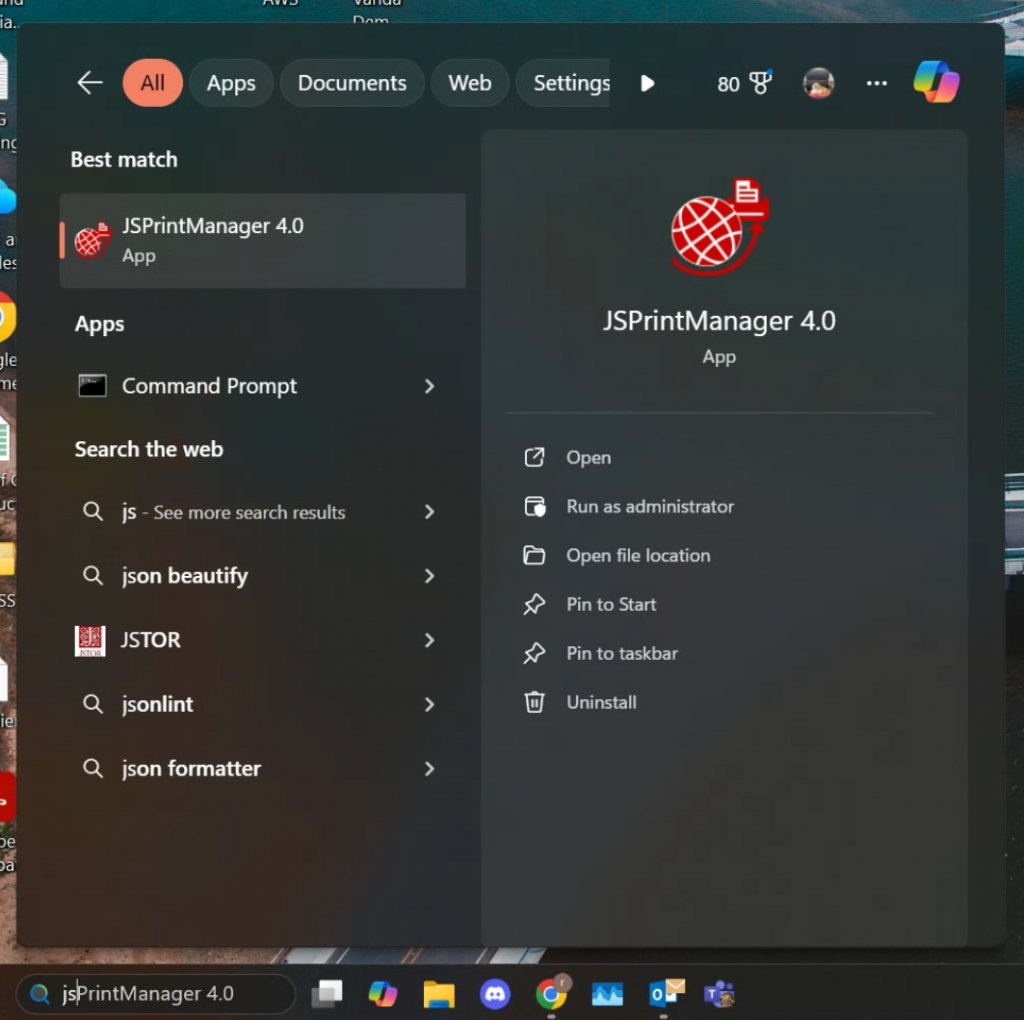Click the rewards trophy points icon
The image size is (1024, 1020).
[x=760, y=84]
